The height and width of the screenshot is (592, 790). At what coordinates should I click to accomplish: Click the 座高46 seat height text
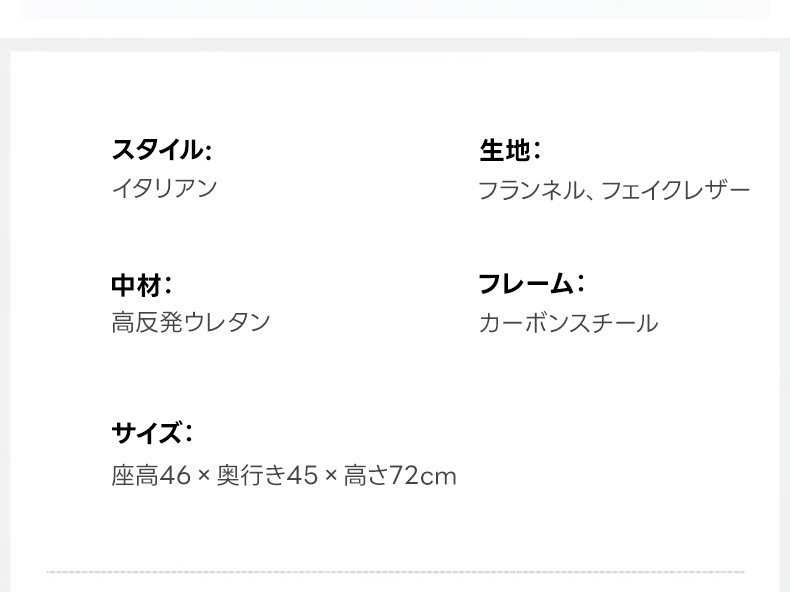[x=150, y=475]
